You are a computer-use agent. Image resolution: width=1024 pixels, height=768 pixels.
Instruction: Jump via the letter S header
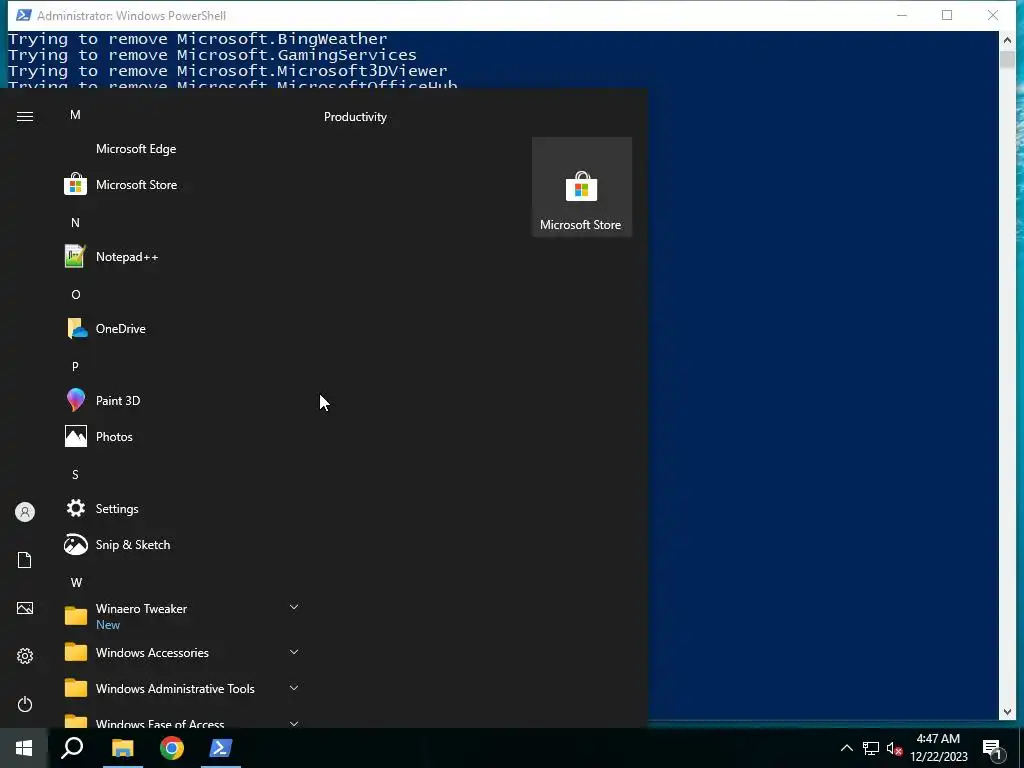pyautogui.click(x=75, y=475)
